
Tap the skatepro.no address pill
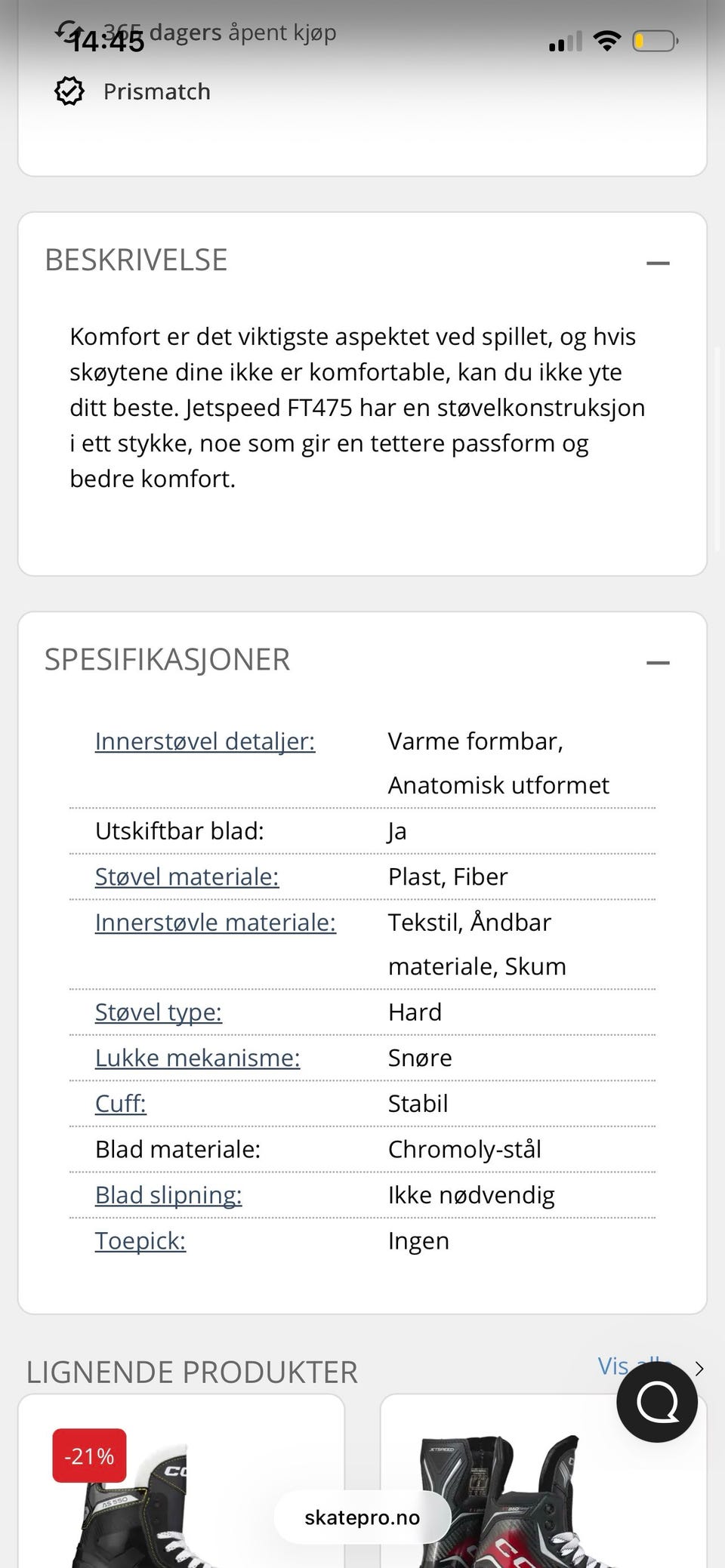[362, 1517]
